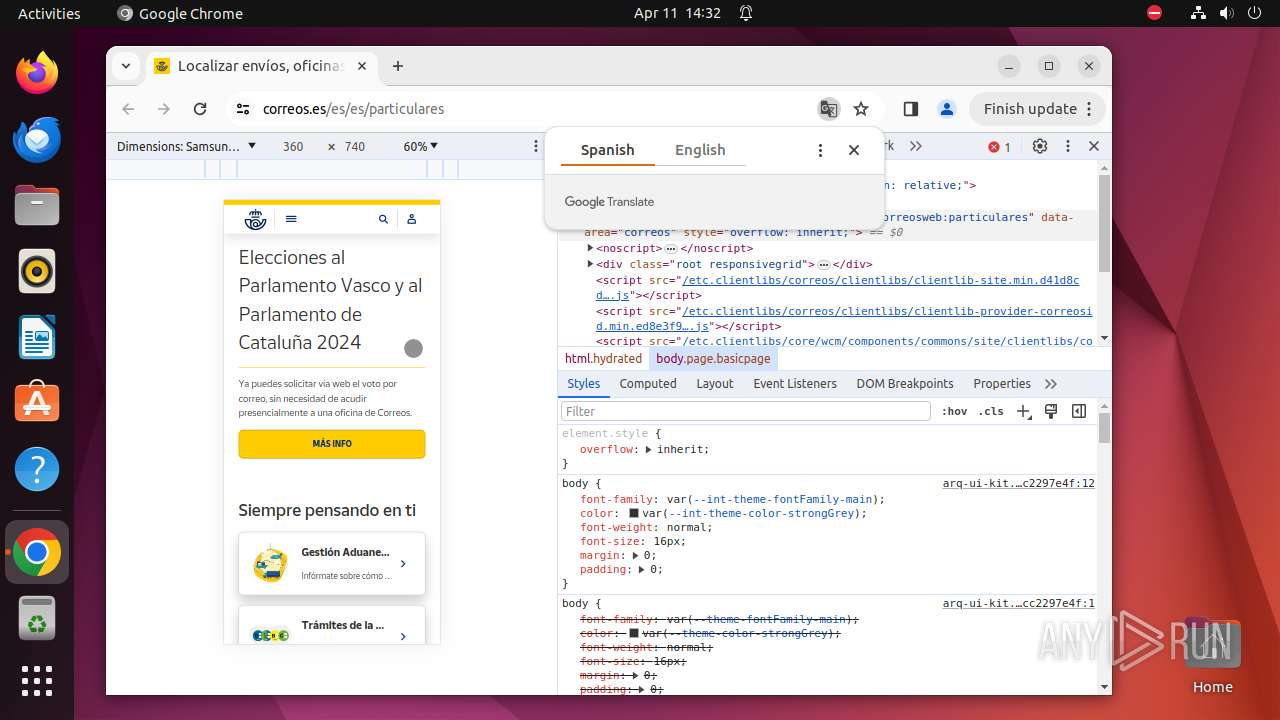Open the Google Translate icon in address bar
The image size is (1280, 720).
pyautogui.click(x=828, y=109)
